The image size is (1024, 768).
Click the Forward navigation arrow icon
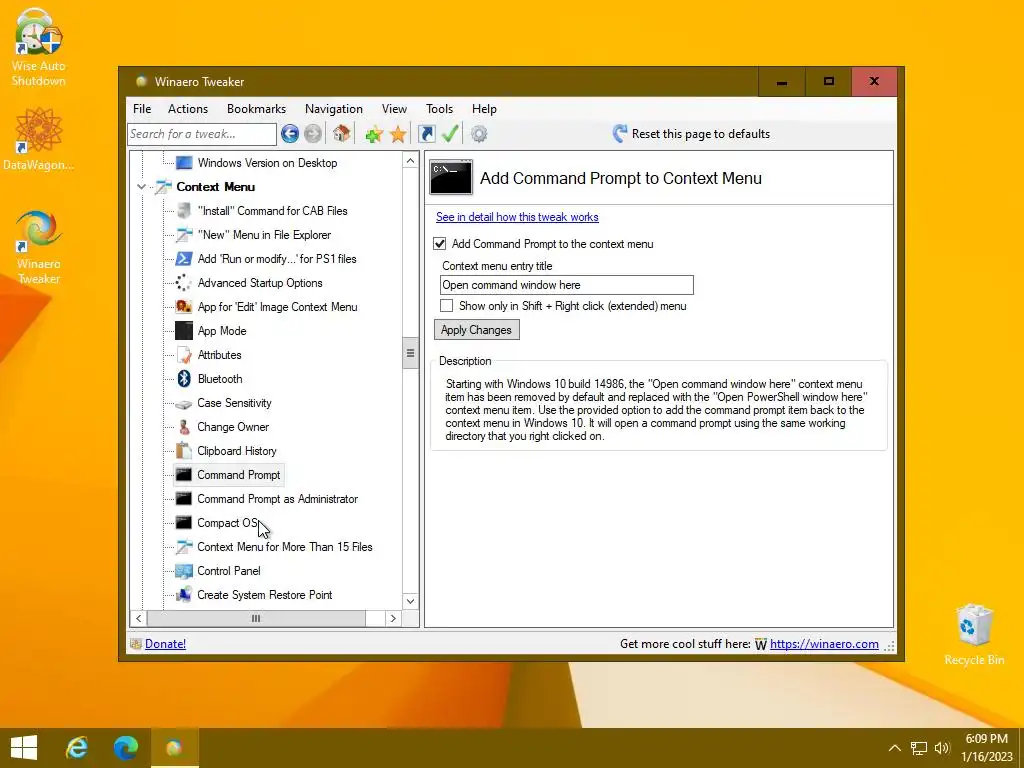click(313, 134)
